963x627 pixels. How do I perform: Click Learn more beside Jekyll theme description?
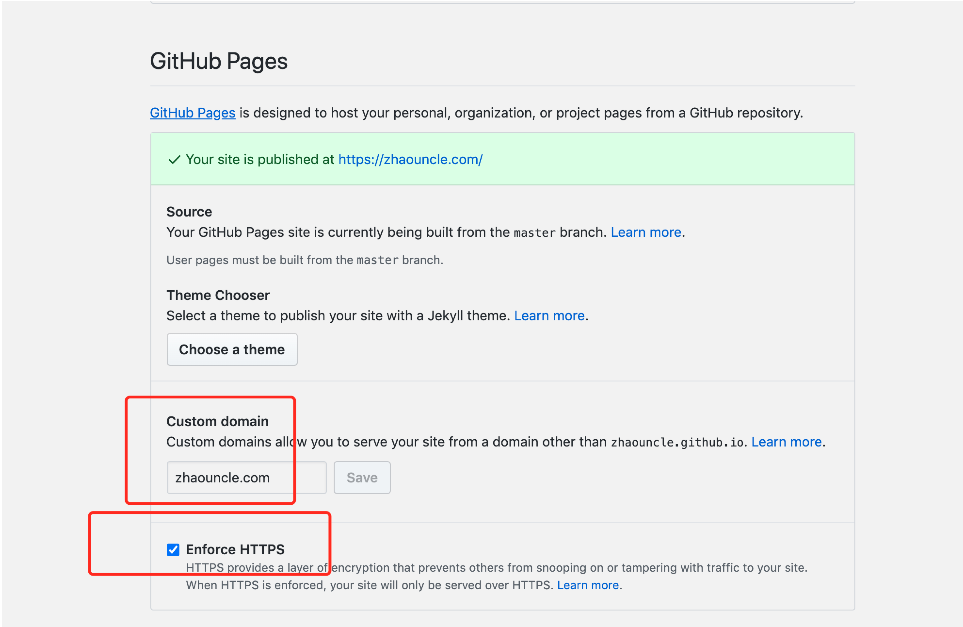(x=549, y=315)
